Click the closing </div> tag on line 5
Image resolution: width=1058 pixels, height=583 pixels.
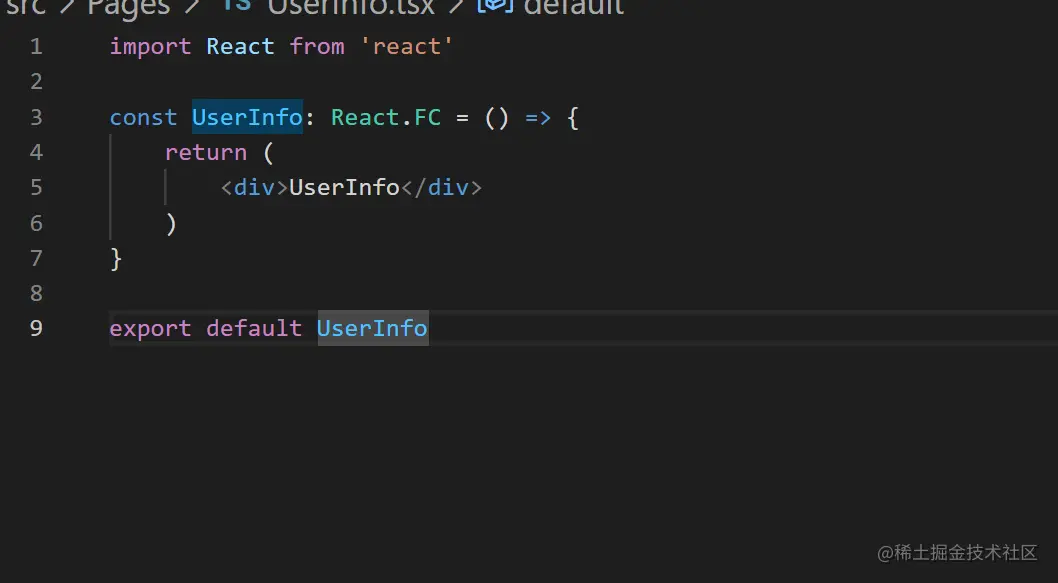click(x=442, y=188)
